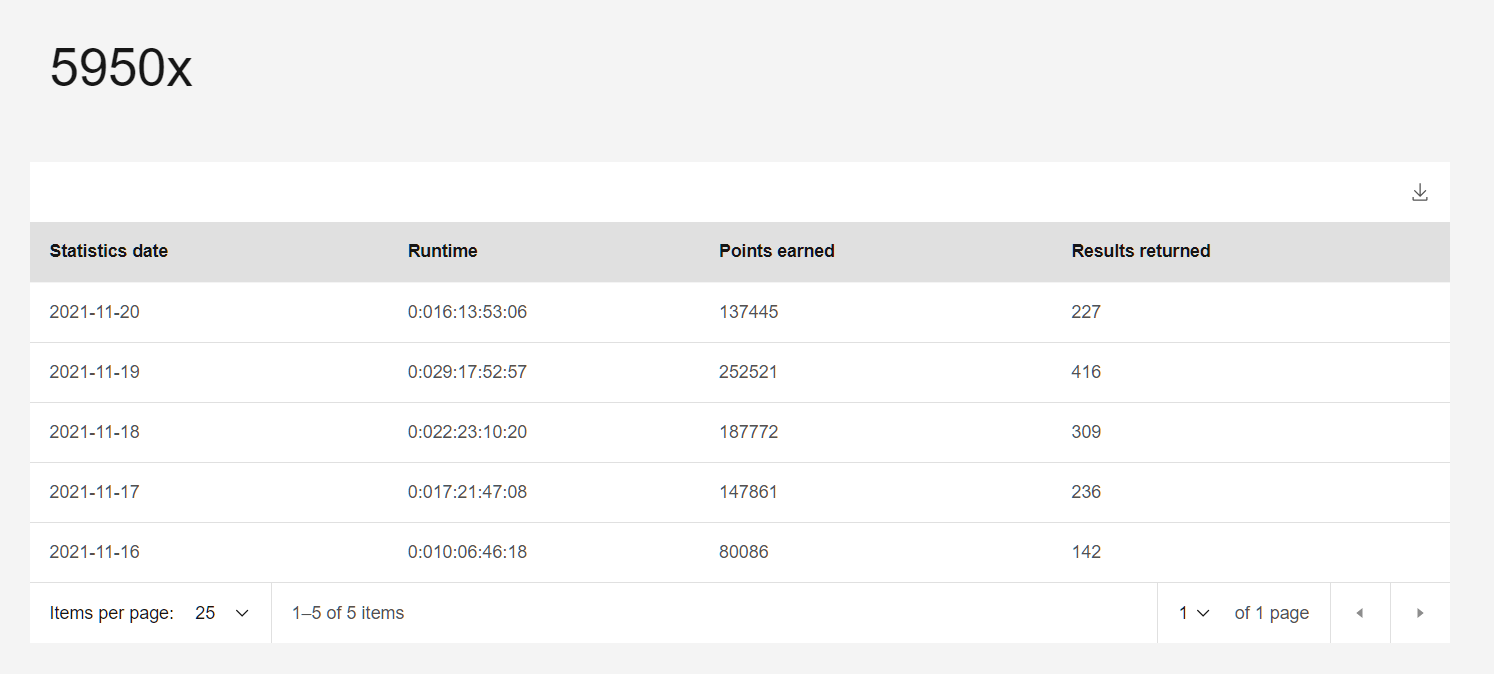Screen dimensions: 1494x674
Task: Click points value 137445
Action: pyautogui.click(x=748, y=312)
